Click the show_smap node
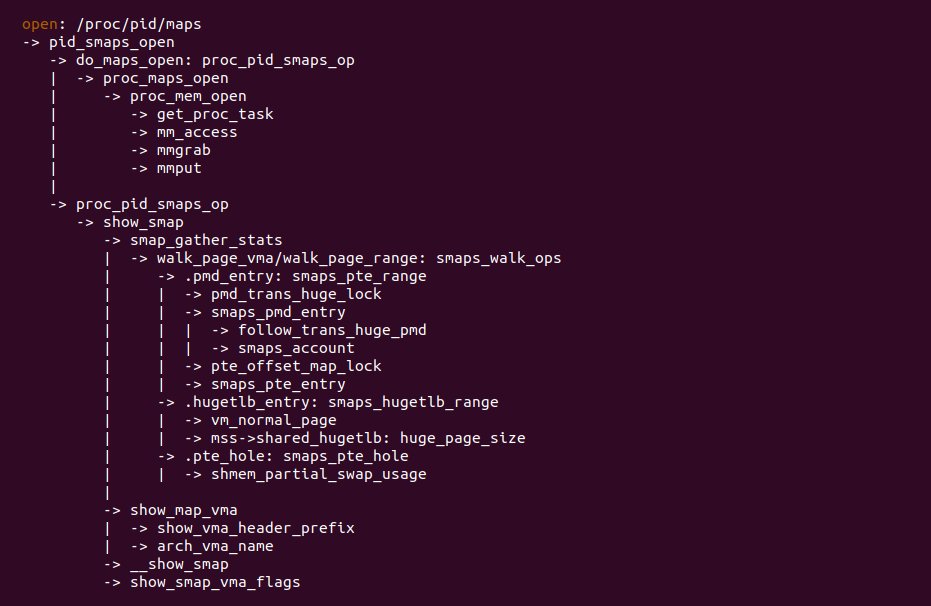 point(143,222)
